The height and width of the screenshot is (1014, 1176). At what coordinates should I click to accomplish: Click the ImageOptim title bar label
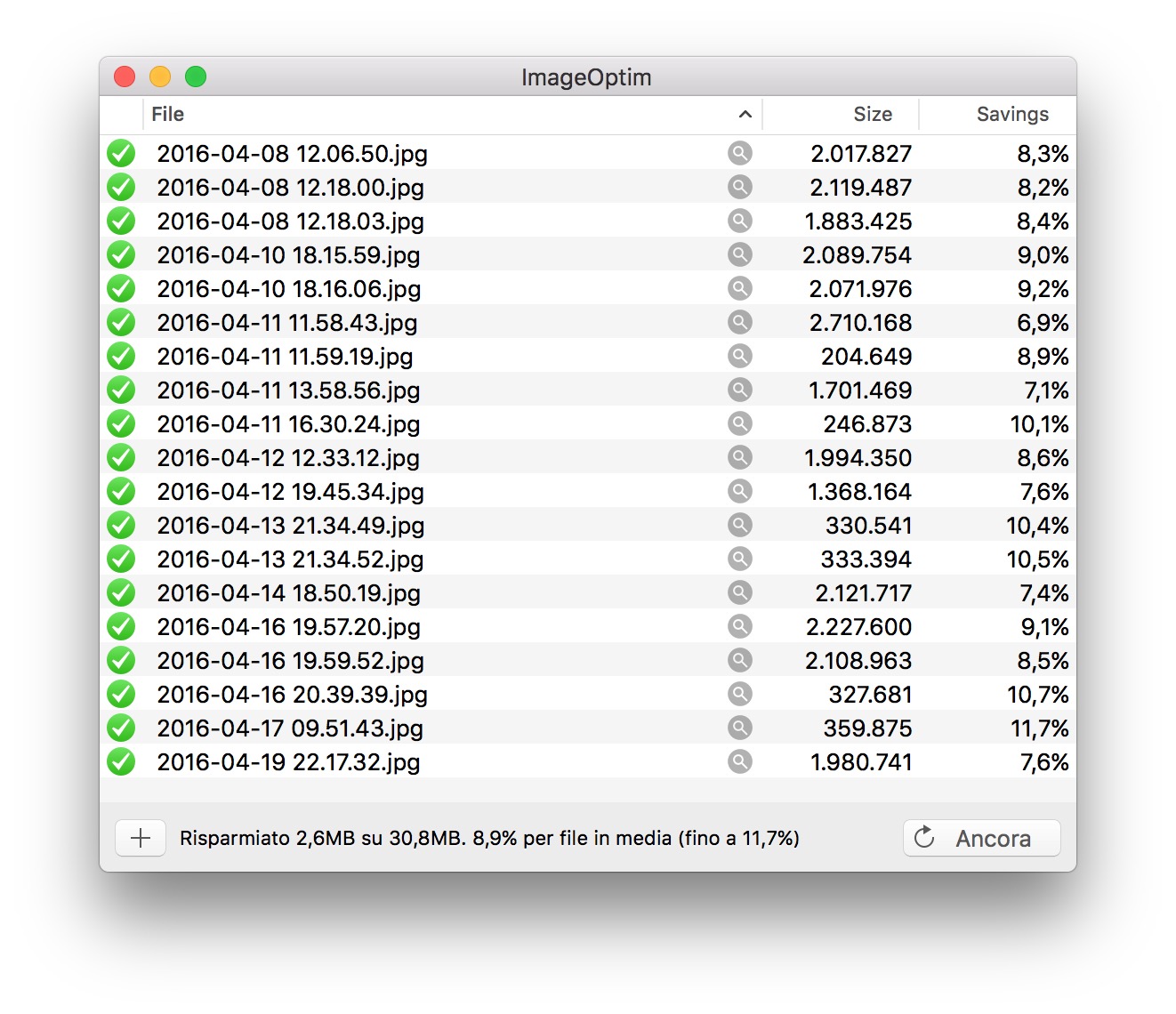[x=587, y=76]
